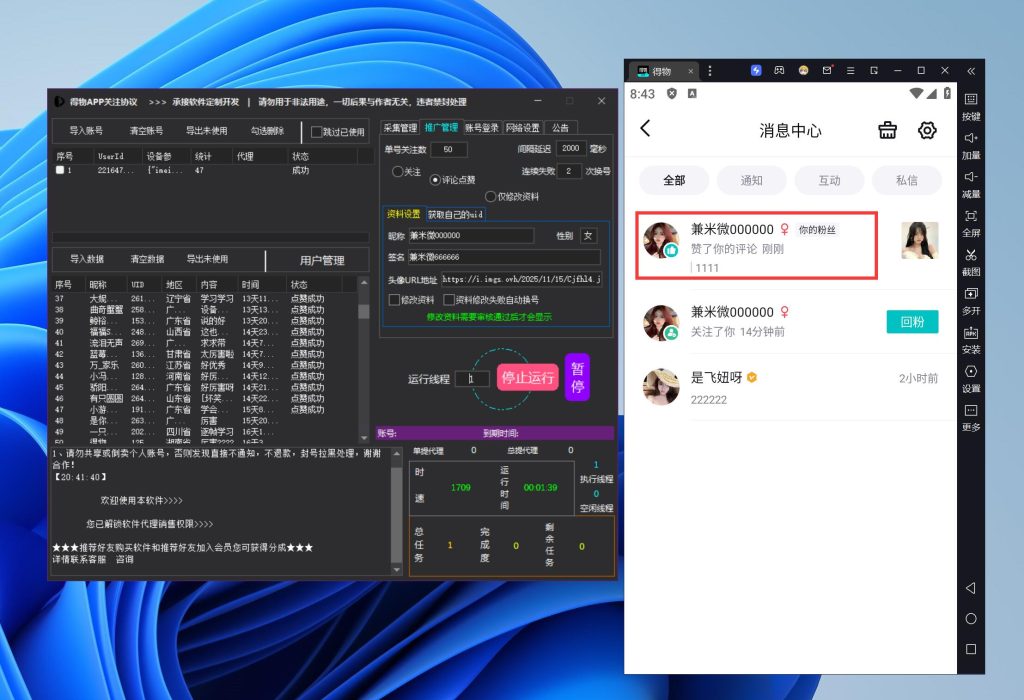This screenshot has height=700, width=1024.
Task: Click the 安装 APK install icon
Action: 970,333
